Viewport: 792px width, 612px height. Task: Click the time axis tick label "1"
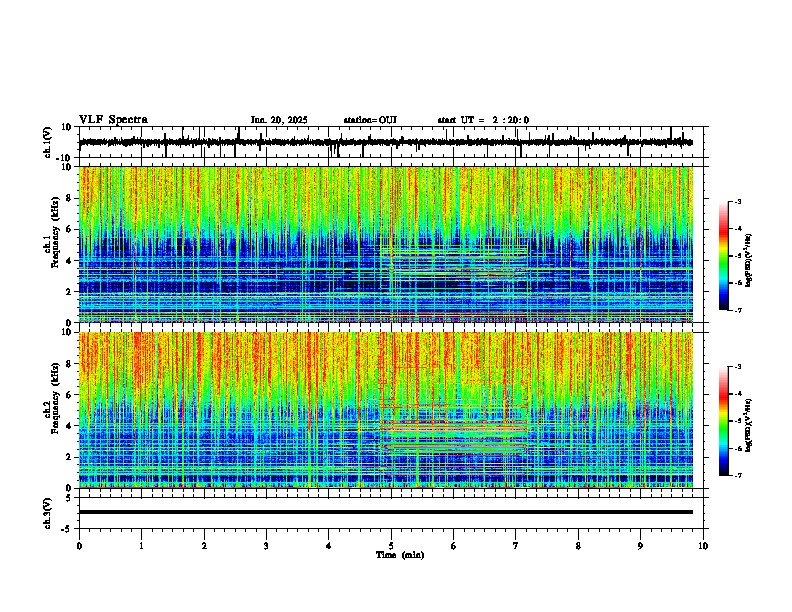(x=141, y=546)
